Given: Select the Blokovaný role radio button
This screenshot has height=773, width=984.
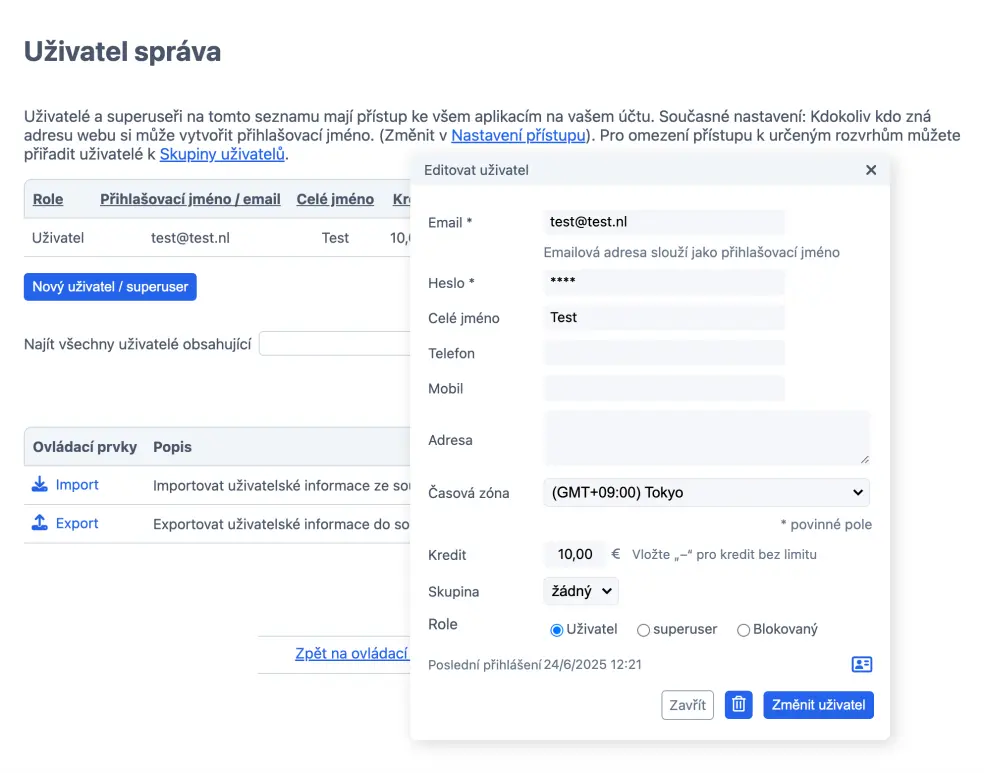Looking at the screenshot, I should coord(743,630).
